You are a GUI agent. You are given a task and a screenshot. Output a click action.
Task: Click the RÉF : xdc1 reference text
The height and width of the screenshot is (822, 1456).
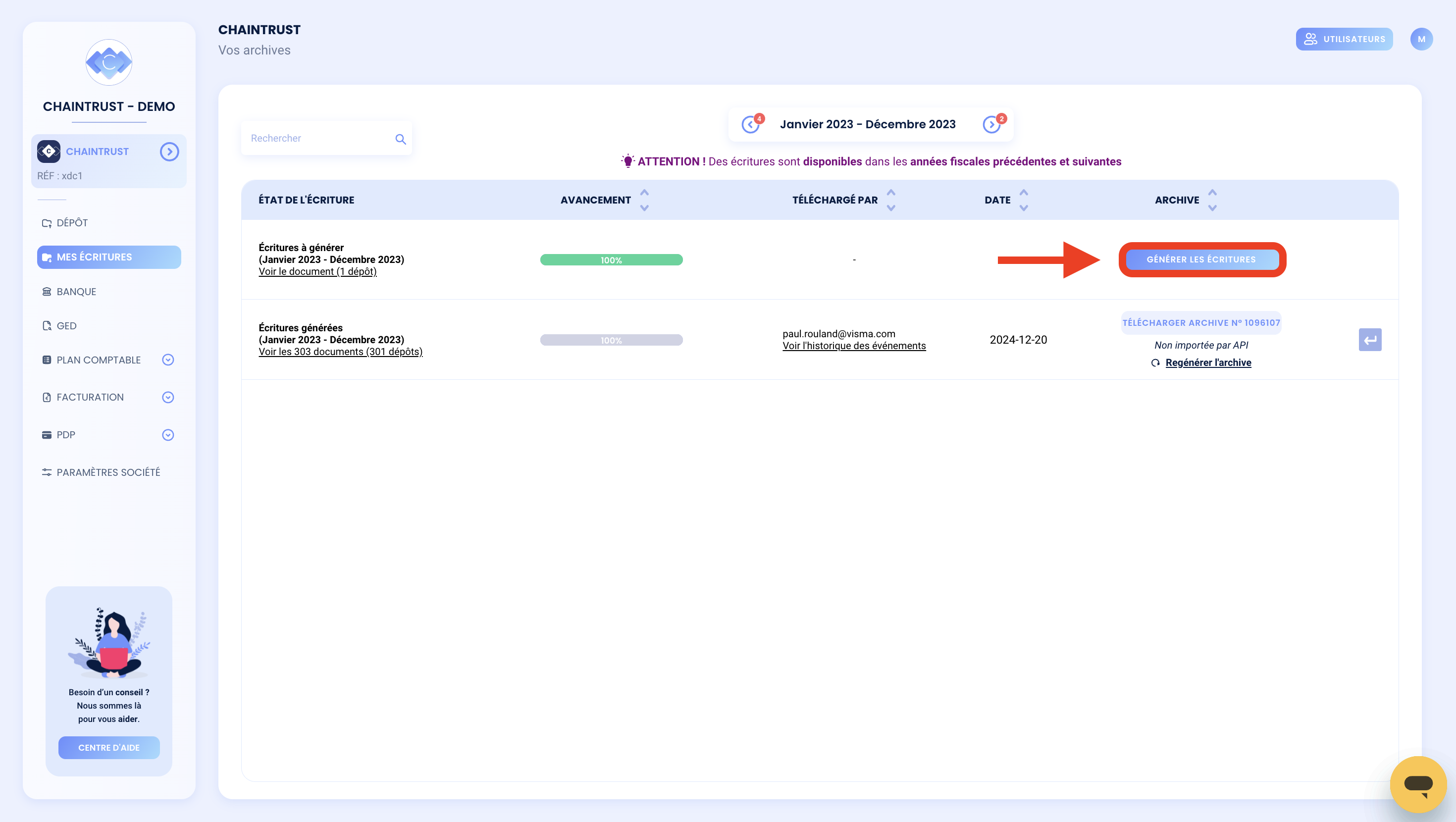pos(60,176)
